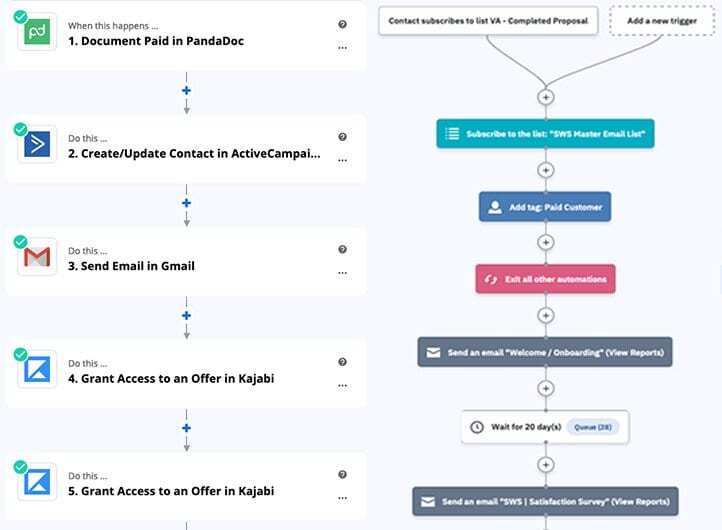Open the Contact subscribes to list trigger
Image resolution: width=722 pixels, height=530 pixels.
pos(488,21)
